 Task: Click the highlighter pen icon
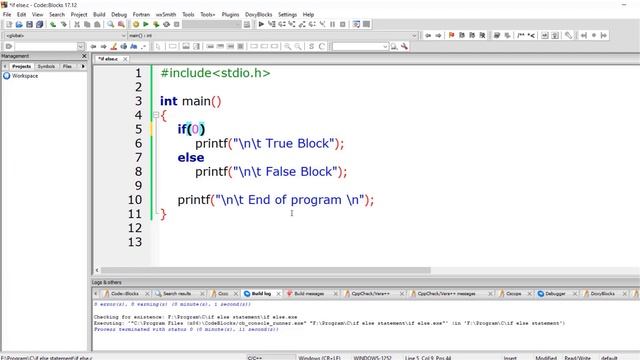[114, 47]
